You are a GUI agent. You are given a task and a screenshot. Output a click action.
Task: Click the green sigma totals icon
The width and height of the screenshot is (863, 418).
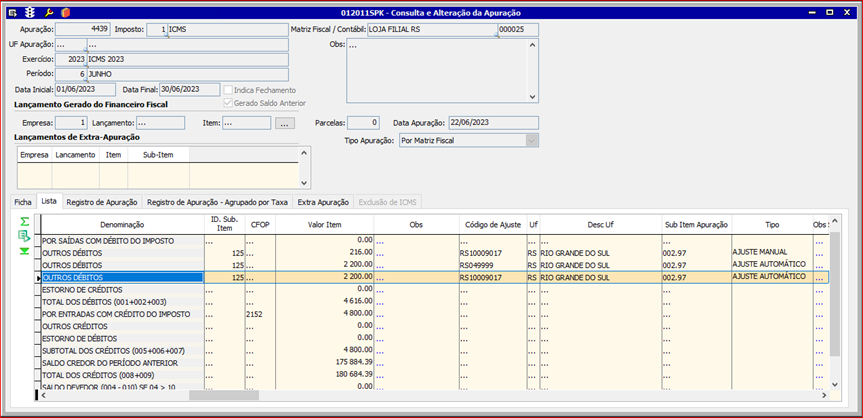pos(24,221)
